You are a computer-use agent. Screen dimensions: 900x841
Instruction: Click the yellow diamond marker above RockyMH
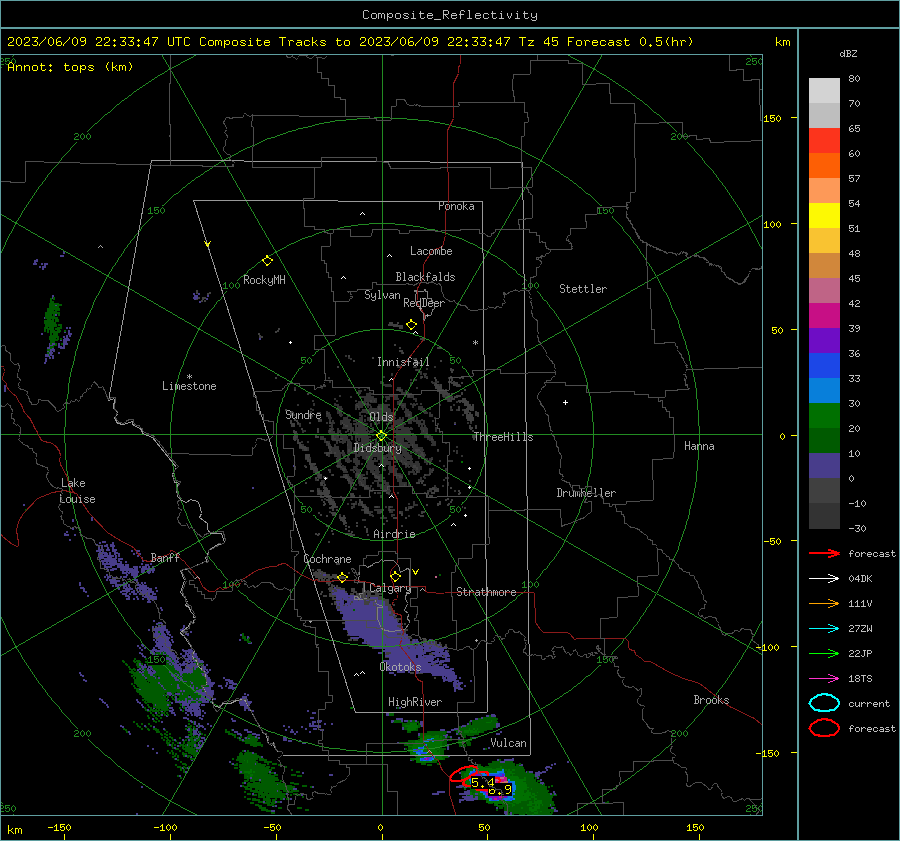[x=267, y=261]
